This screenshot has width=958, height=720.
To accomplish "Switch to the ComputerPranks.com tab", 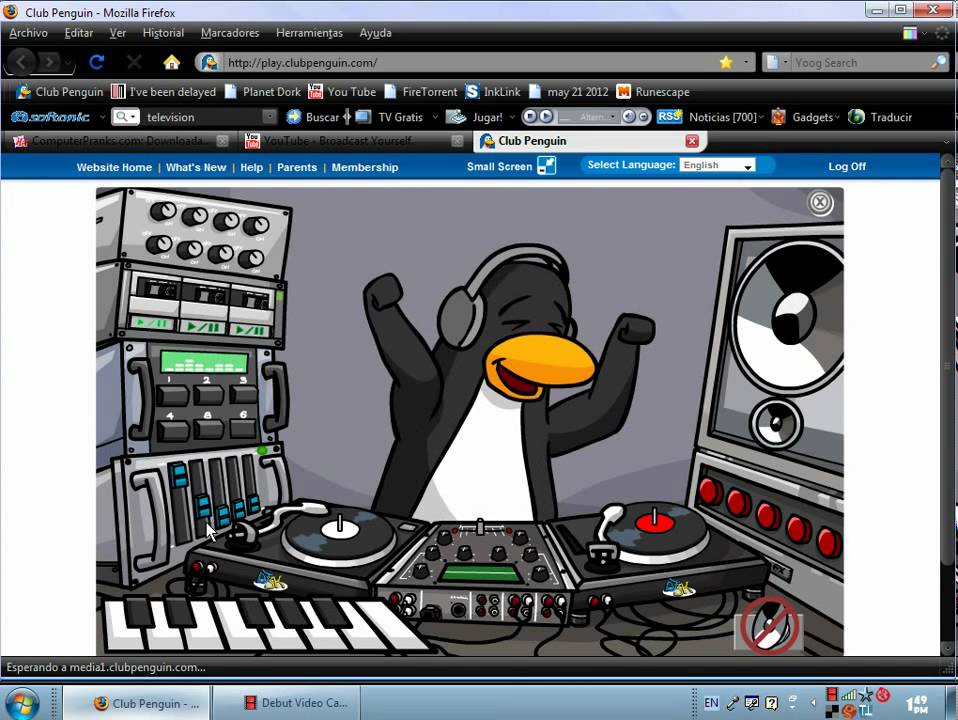I will click(x=120, y=141).
